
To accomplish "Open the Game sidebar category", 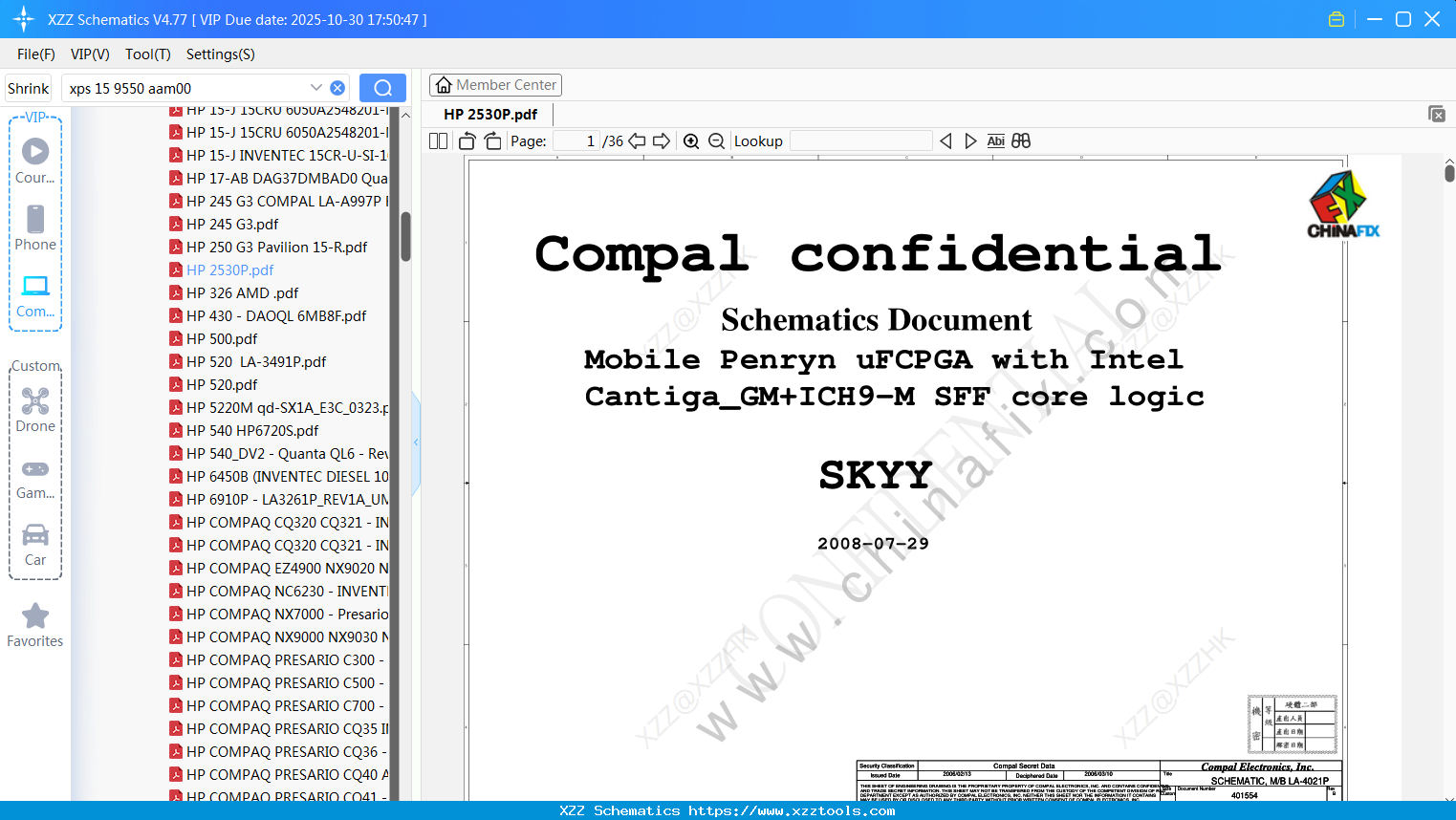I will (x=35, y=478).
